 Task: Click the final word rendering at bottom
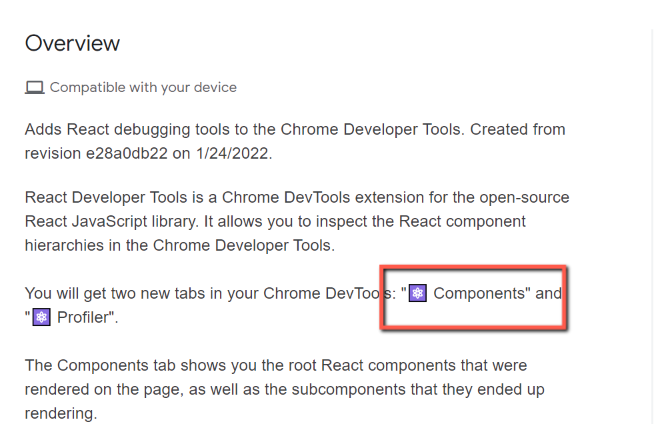pos(61,414)
